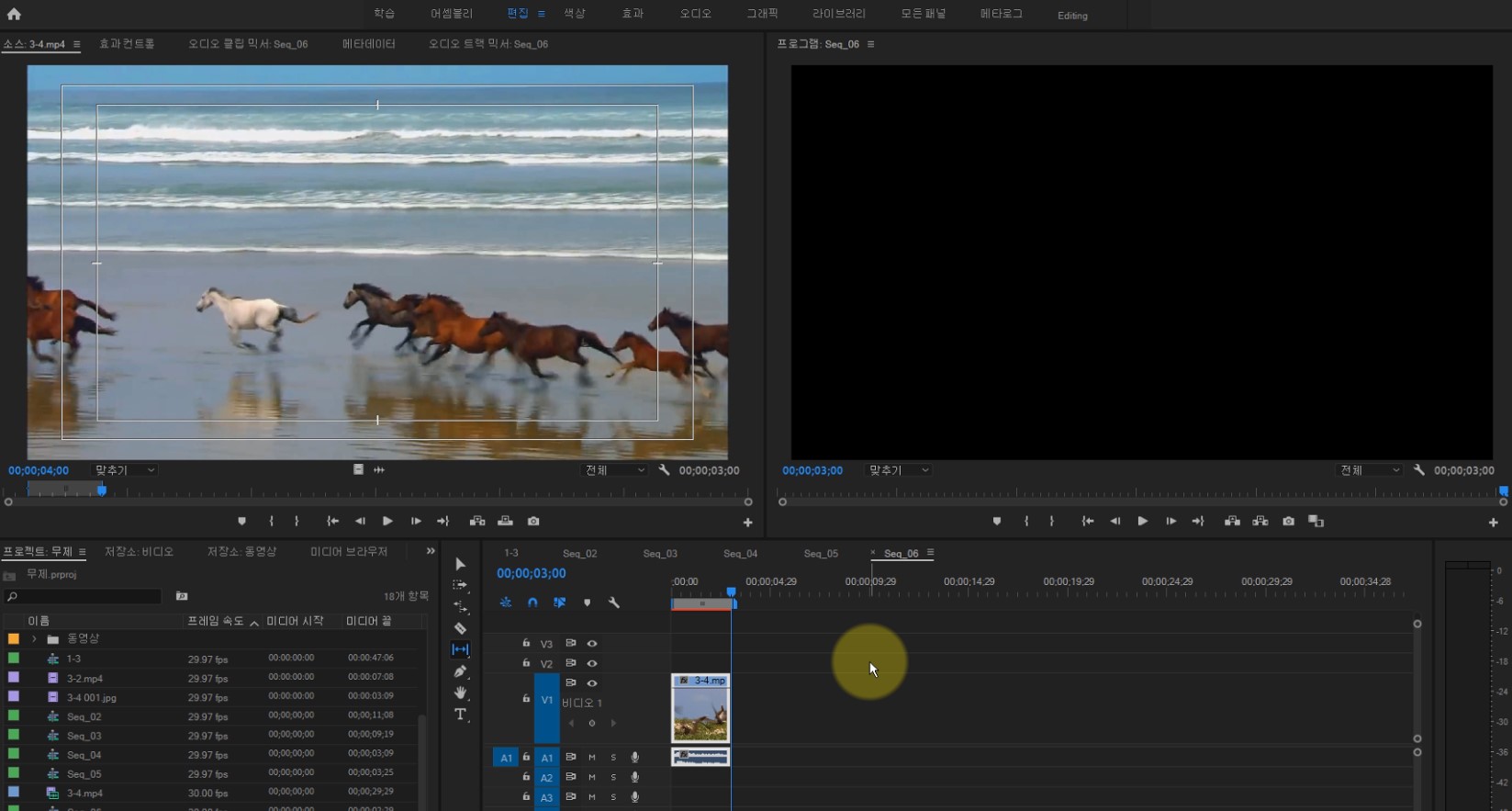
Task: Click the Export Frame camera icon in Source monitor
Action: (x=533, y=521)
